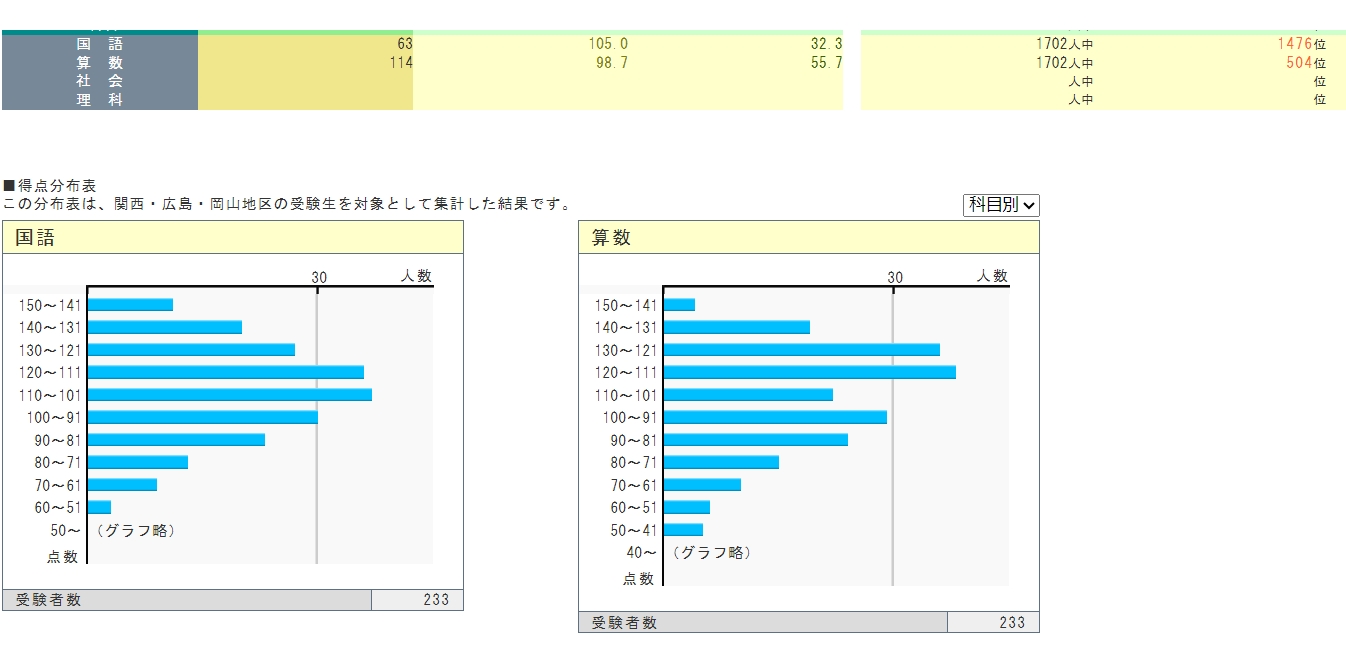Click the 算数 distribution chart title
The image size is (1346, 664).
[611, 238]
